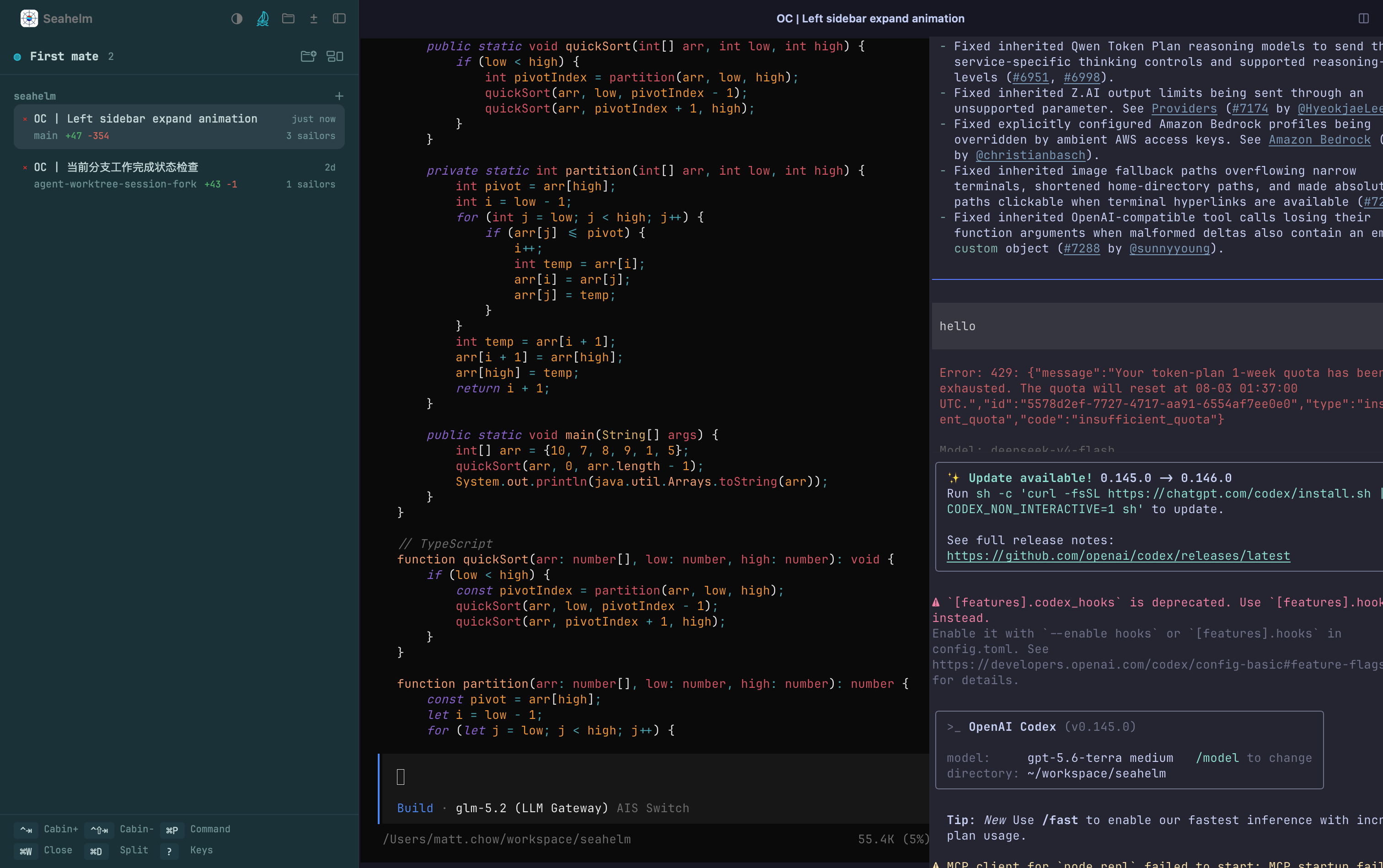
Task: Click the Error: 429 quota message
Action: (x=1161, y=396)
